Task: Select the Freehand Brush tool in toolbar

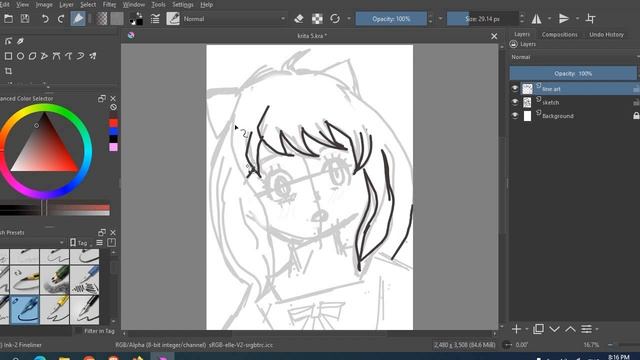Action: click(x=78, y=19)
